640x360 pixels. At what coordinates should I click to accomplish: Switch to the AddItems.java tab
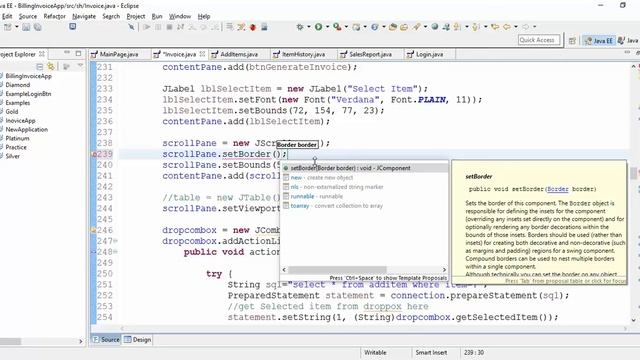pos(239,54)
